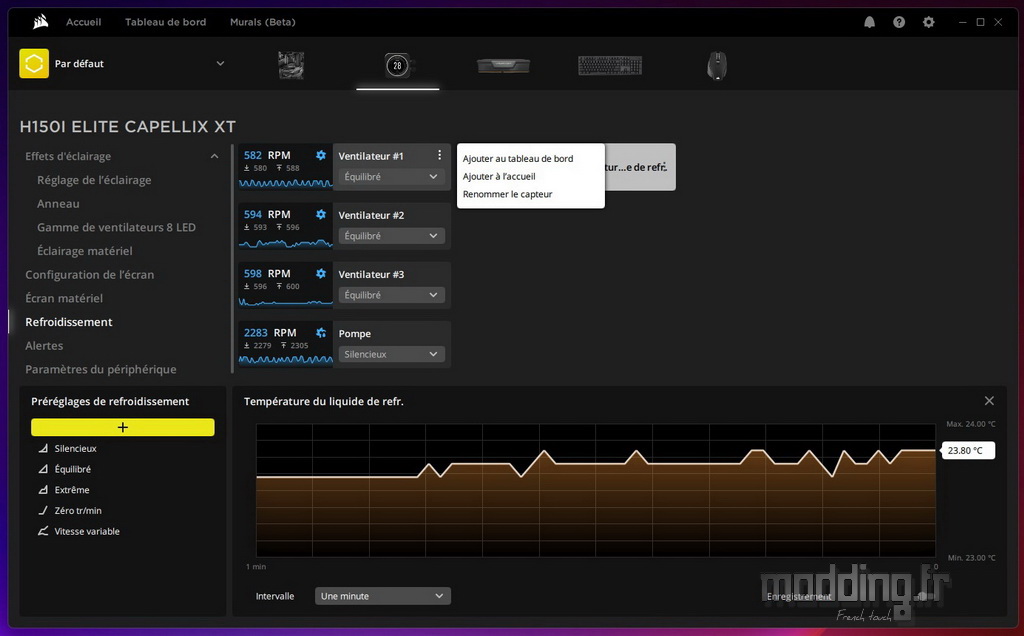Open the Ventilateur #2 Équilibré dropdown
Viewport: 1024px width, 636px height.
click(391, 236)
